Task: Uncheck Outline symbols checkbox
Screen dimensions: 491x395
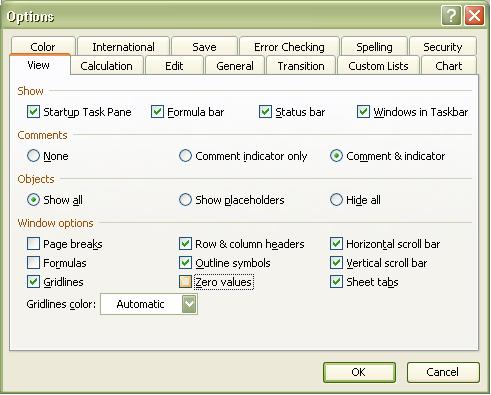Action: (185, 263)
